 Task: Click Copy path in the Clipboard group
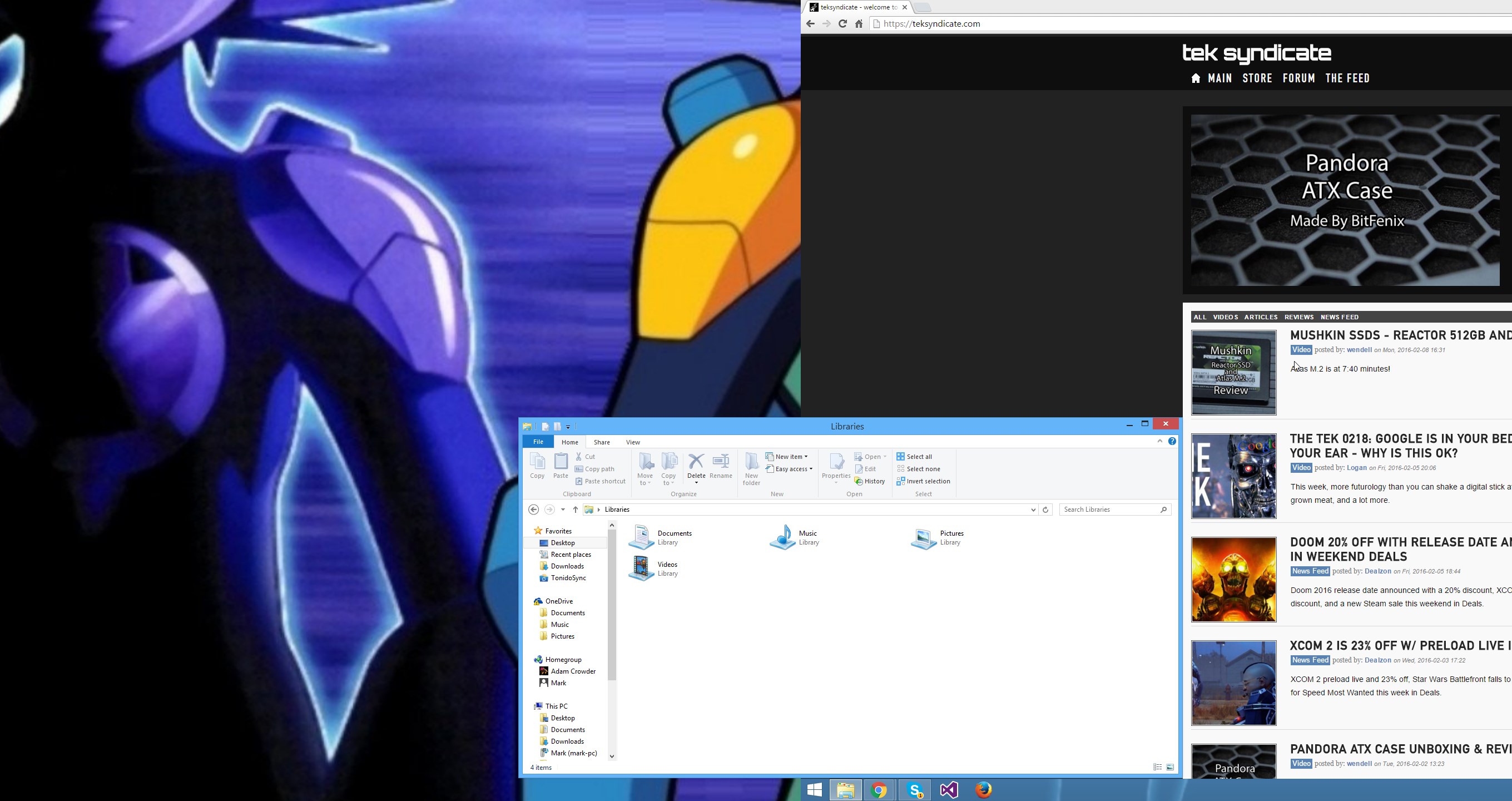point(594,468)
